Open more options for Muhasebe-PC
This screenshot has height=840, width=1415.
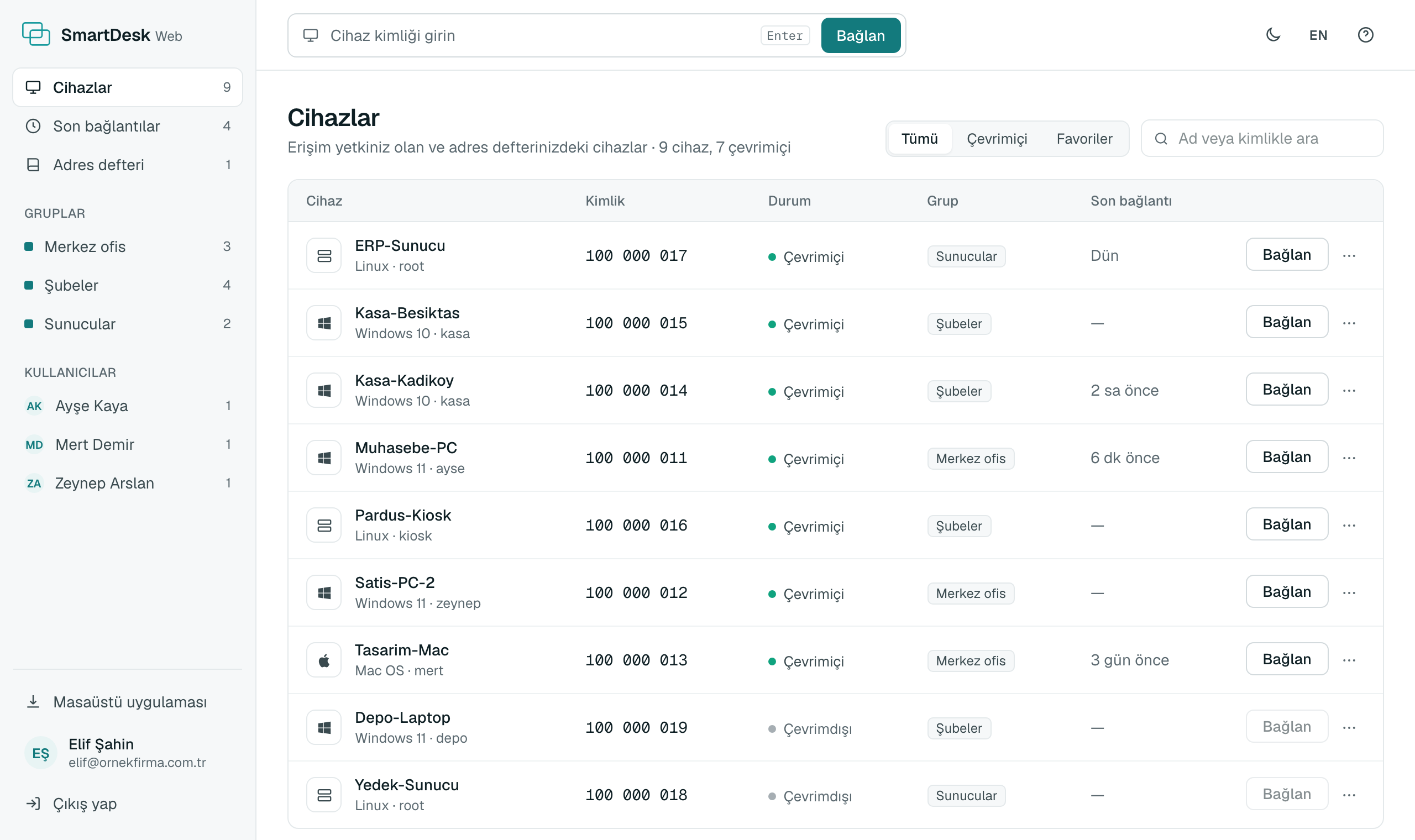(x=1349, y=458)
